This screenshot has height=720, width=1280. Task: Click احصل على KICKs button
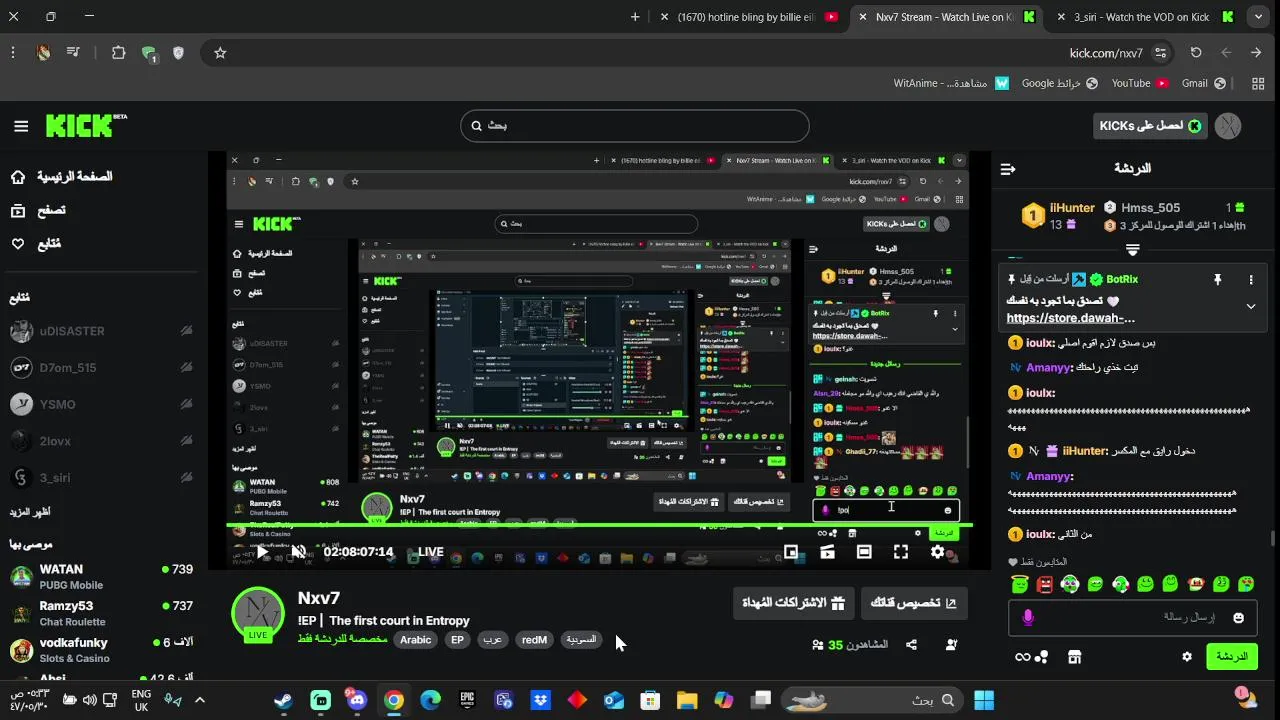pyautogui.click(x=1151, y=126)
